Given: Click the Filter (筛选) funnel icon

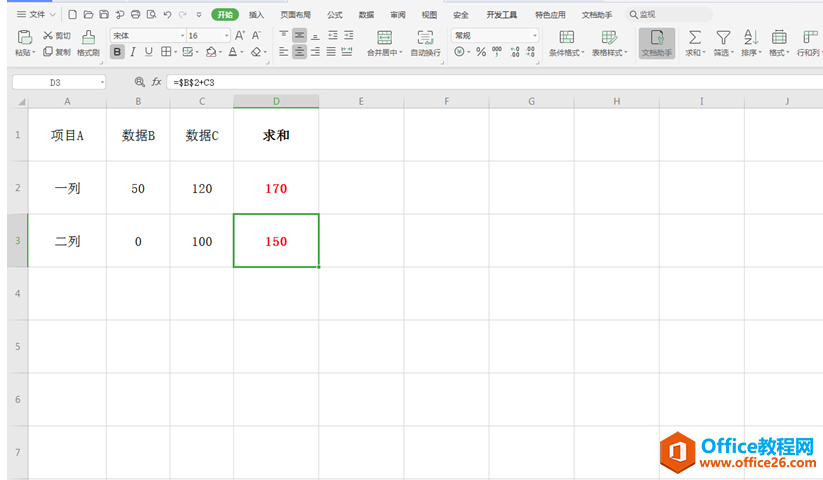Looking at the screenshot, I should point(722,37).
